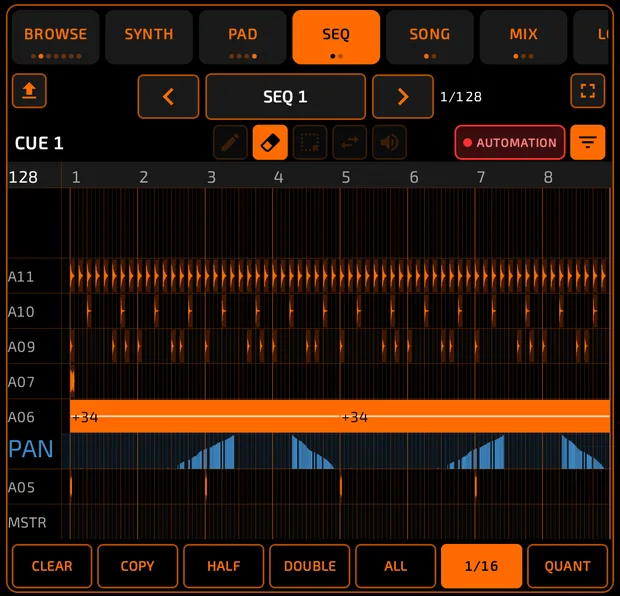This screenshot has height=596, width=620.
Task: Select the pencil draw tool
Action: pos(230,142)
